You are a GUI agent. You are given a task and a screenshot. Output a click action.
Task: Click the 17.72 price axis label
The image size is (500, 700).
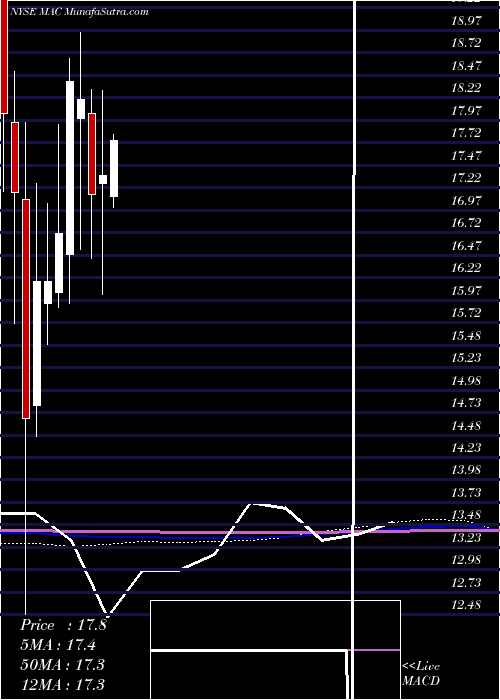(466, 133)
